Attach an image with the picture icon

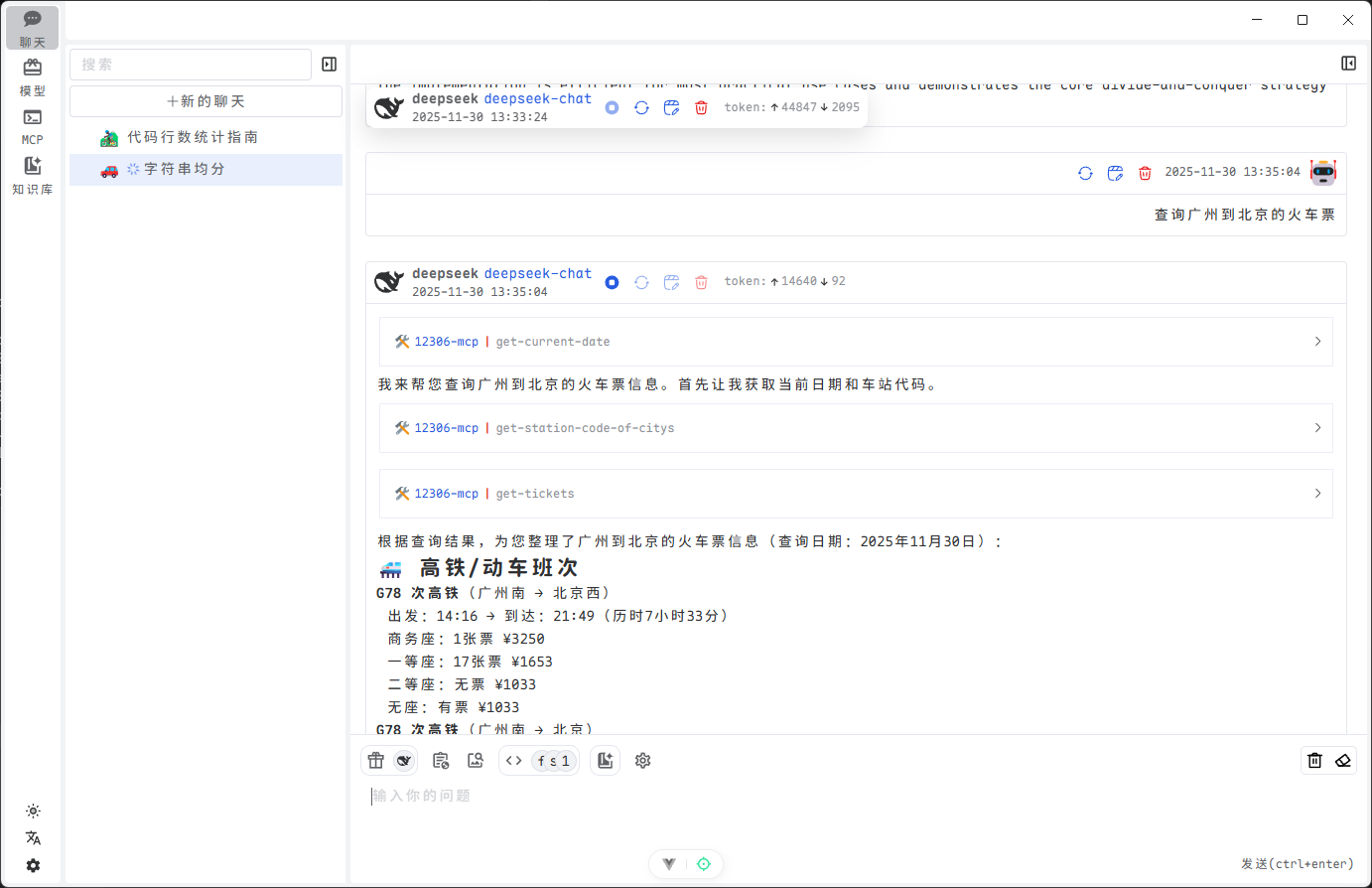click(x=476, y=760)
